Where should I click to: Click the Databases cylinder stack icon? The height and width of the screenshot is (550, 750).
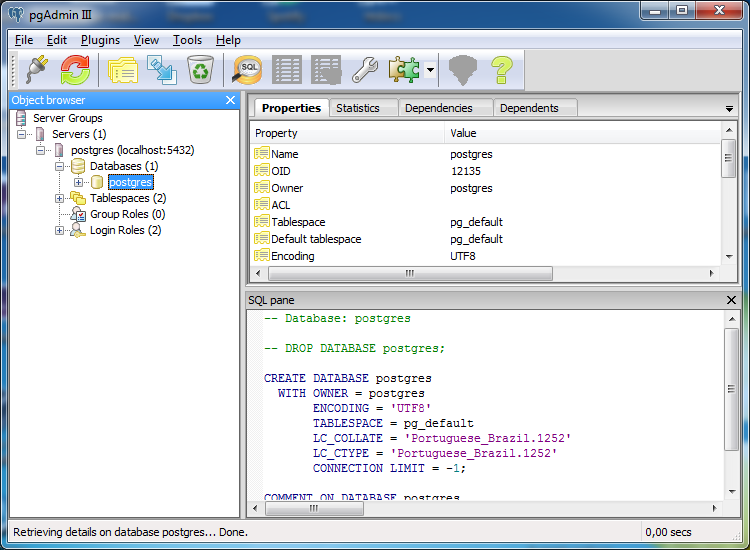tap(77, 166)
